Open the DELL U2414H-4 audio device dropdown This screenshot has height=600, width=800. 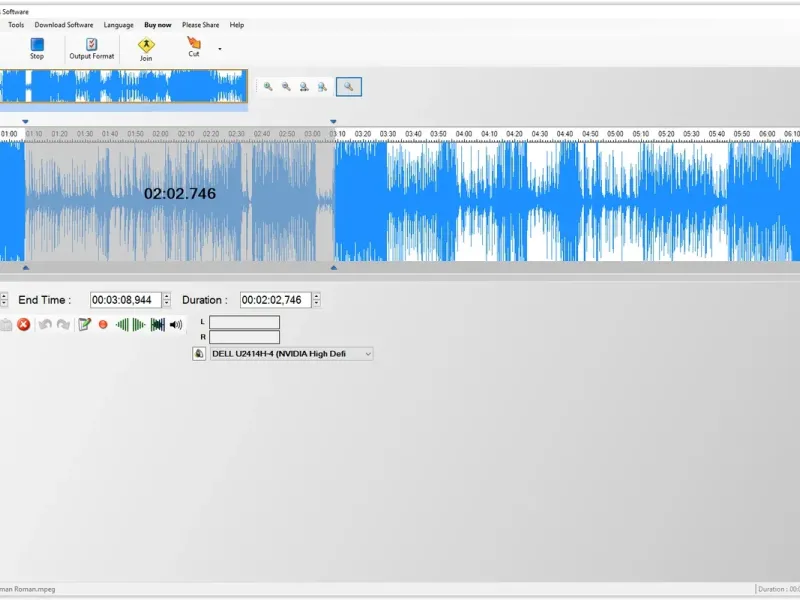(x=367, y=354)
